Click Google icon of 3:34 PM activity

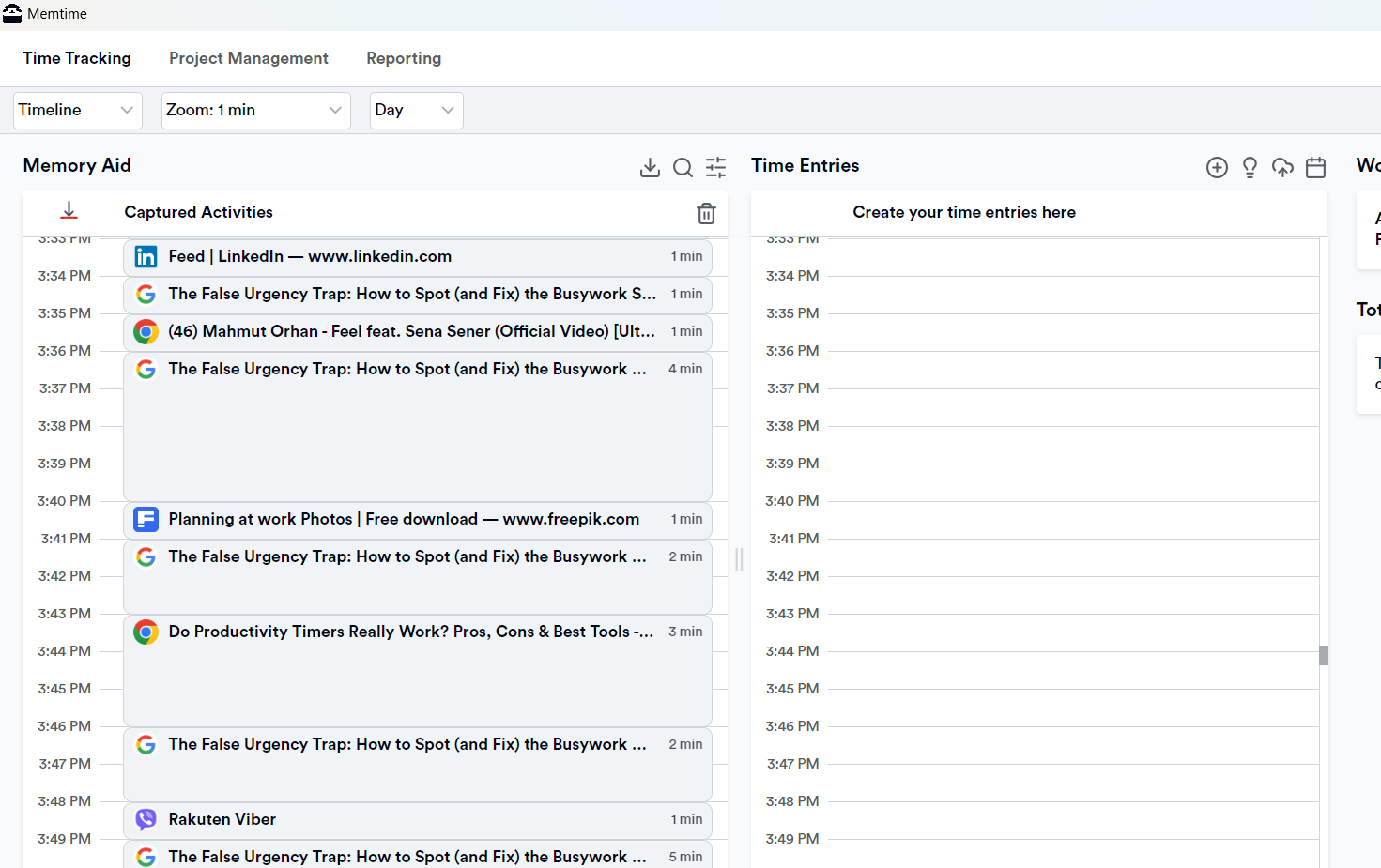point(146,294)
